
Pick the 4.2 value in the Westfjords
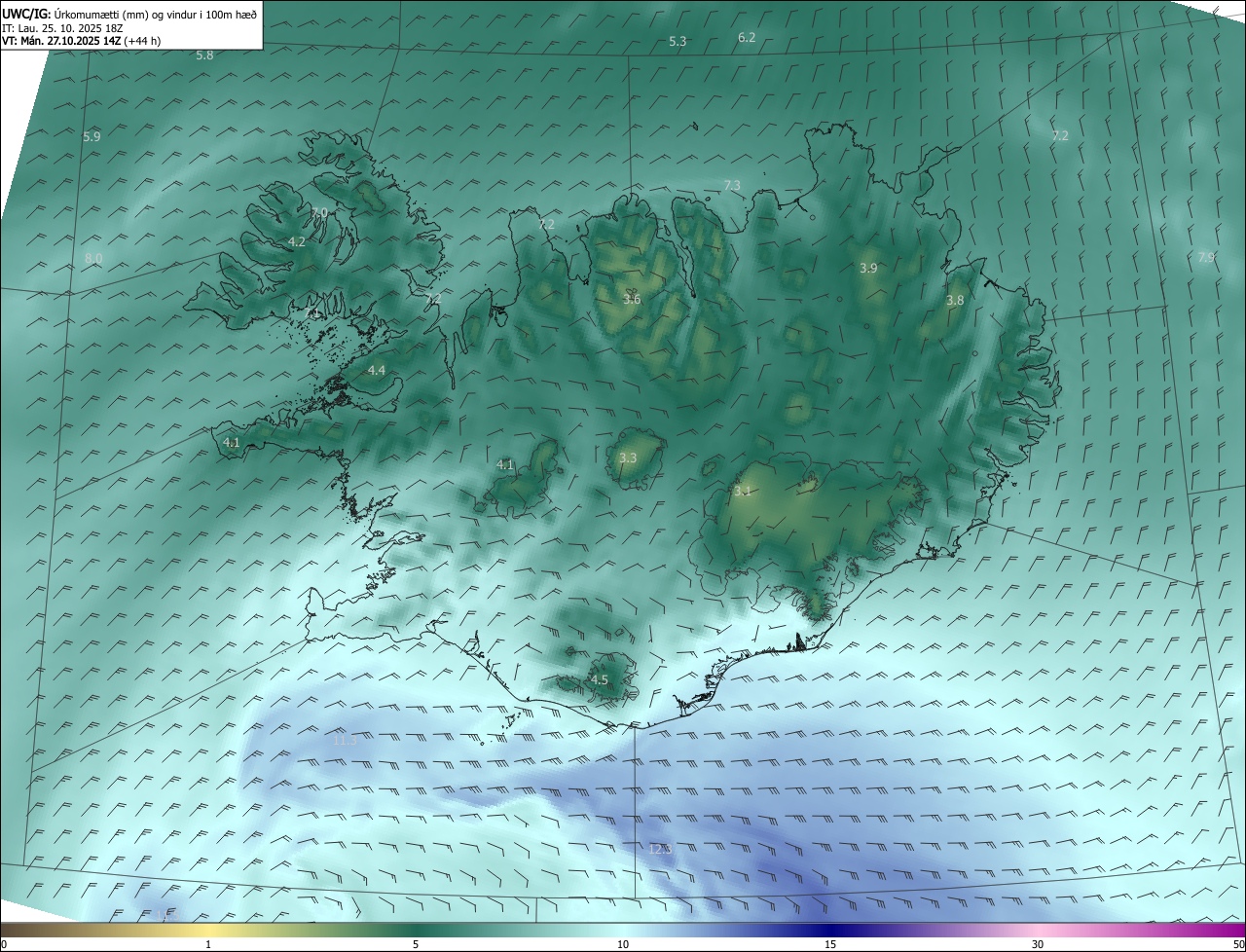(297, 242)
